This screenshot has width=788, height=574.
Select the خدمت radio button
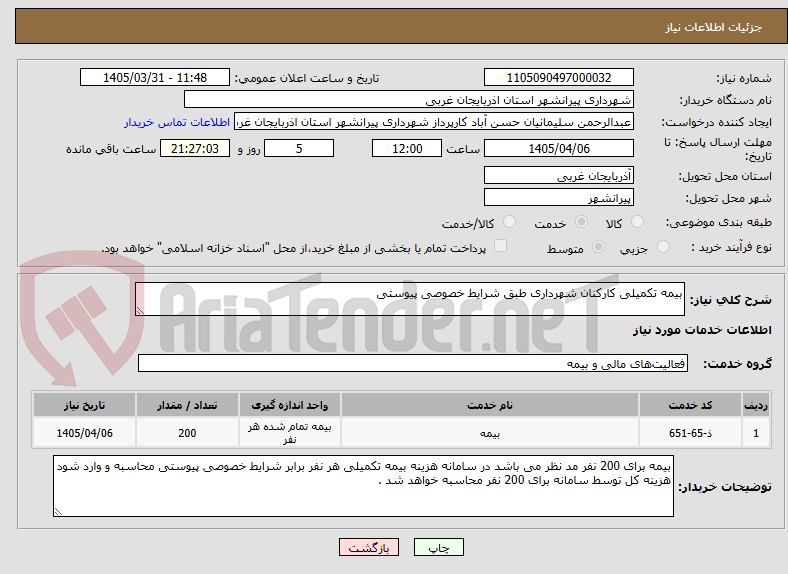click(x=581, y=222)
